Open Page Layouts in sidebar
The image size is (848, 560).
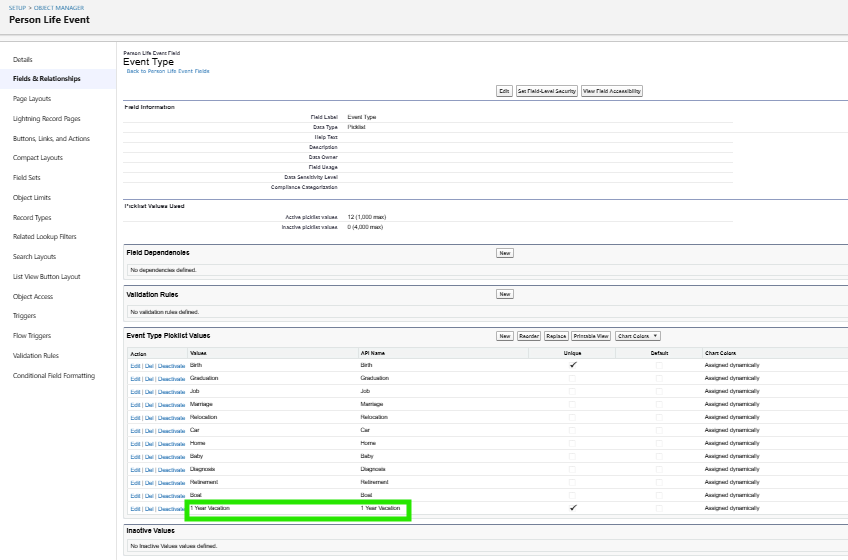point(32,99)
